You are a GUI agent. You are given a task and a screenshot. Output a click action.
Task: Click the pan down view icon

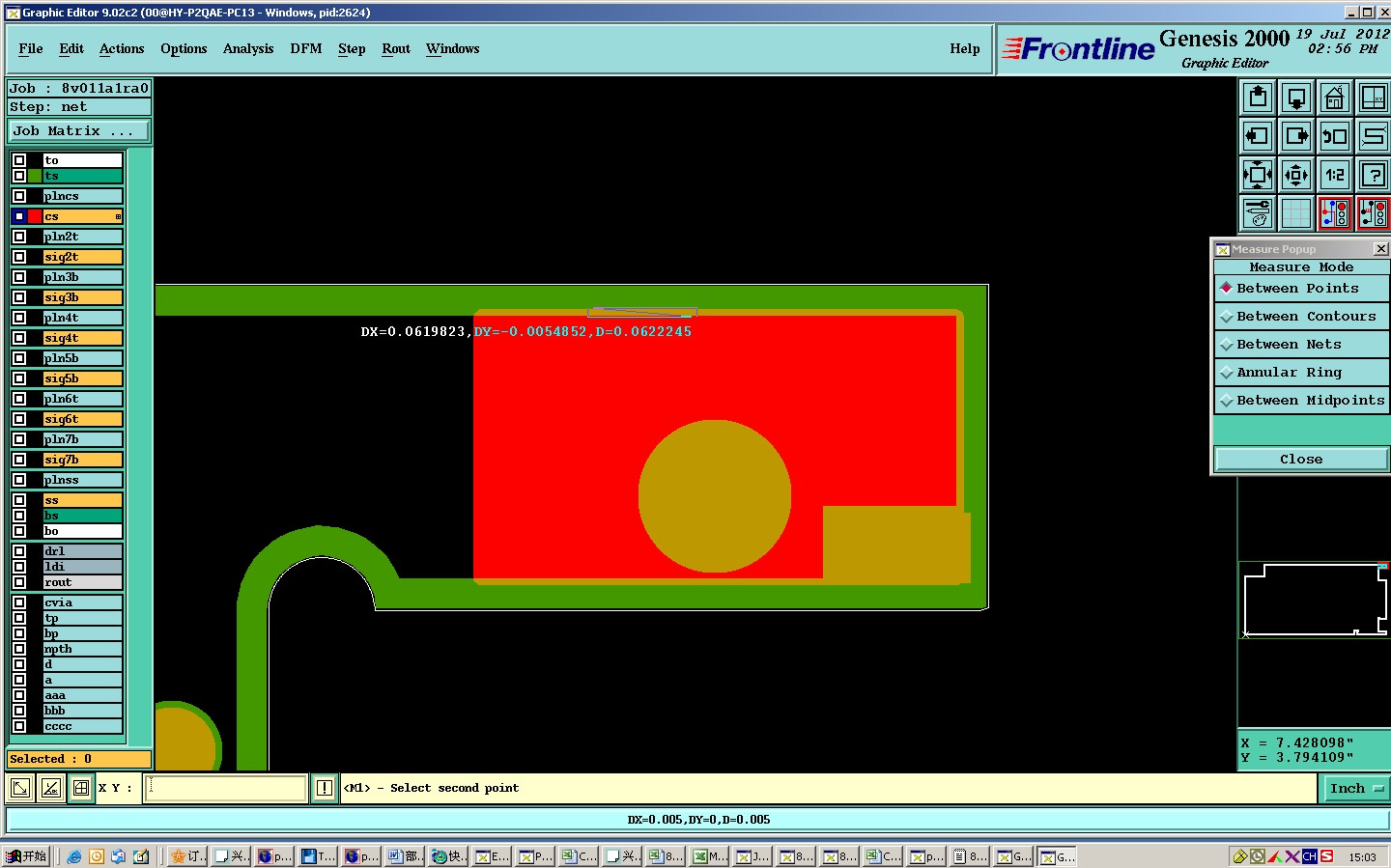pyautogui.click(x=1296, y=98)
